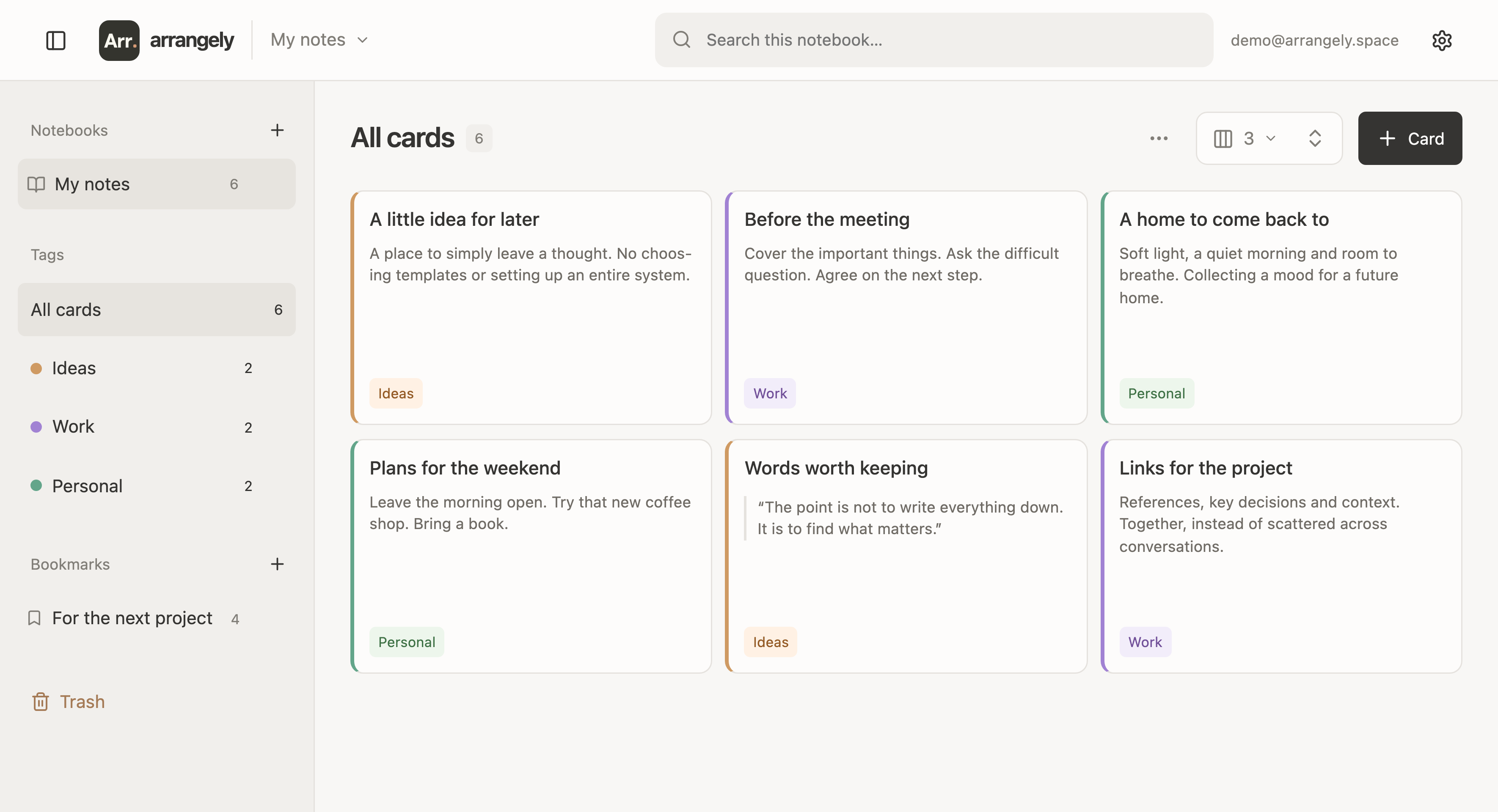Open the A home to come back to card
The height and width of the screenshot is (812, 1498).
[1281, 307]
